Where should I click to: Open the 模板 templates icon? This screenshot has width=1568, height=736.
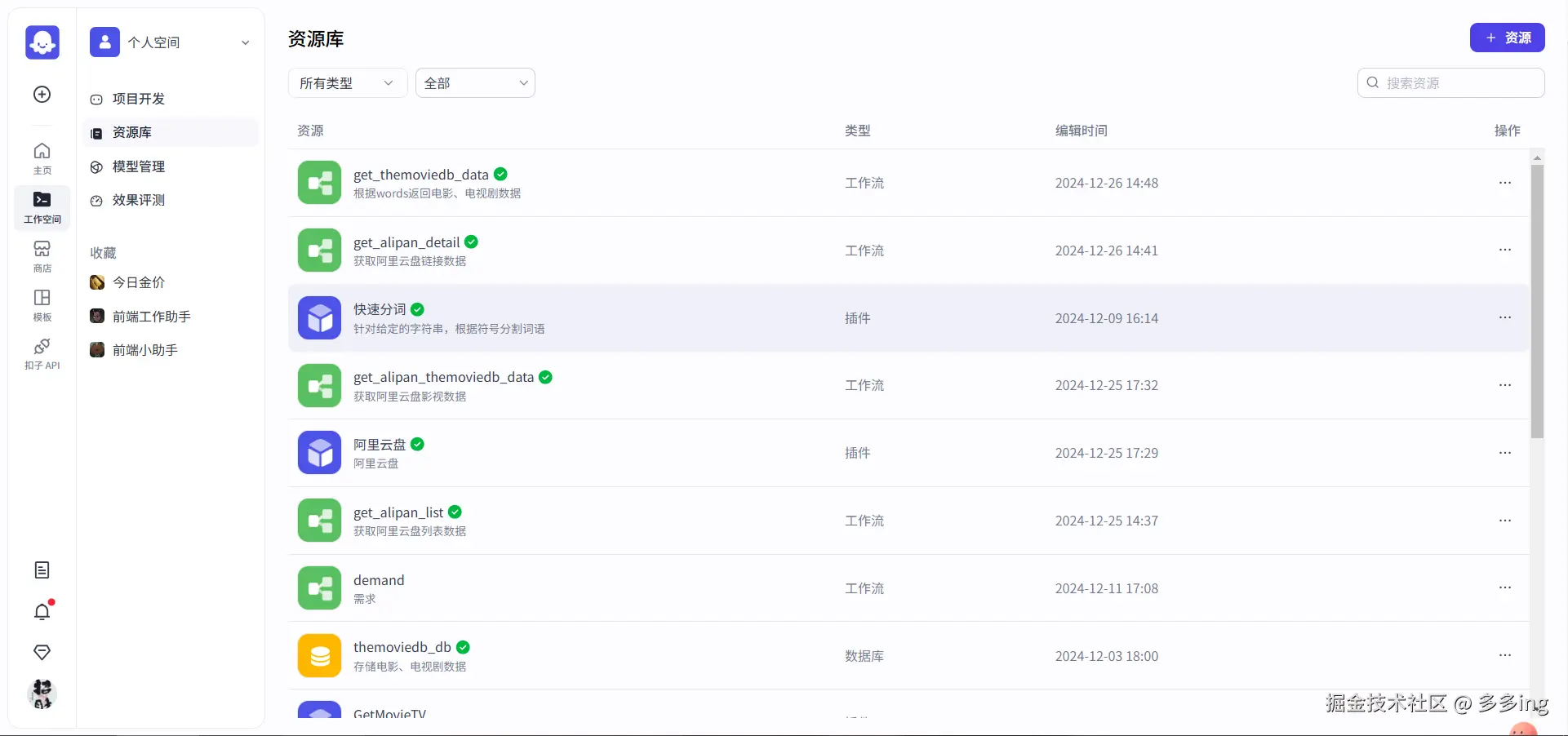(x=42, y=305)
